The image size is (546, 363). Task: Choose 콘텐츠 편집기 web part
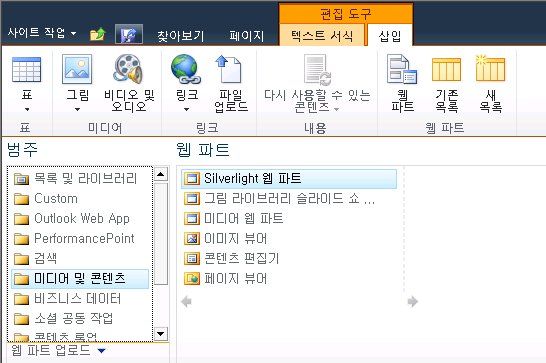289,258
